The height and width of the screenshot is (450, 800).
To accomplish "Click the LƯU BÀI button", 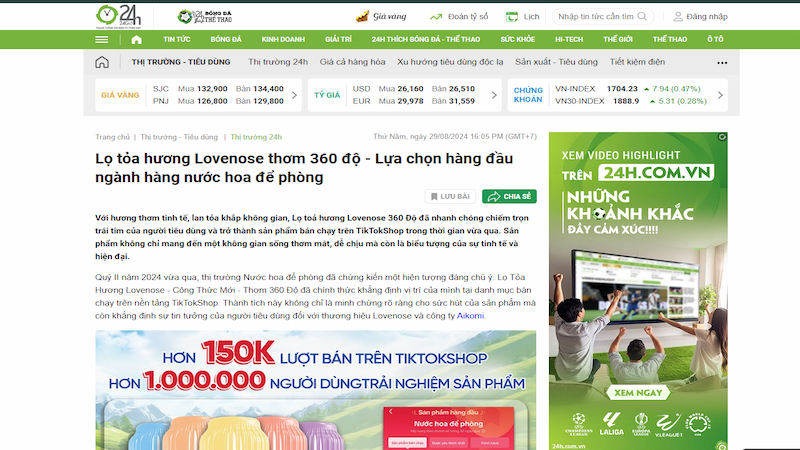I will pyautogui.click(x=450, y=196).
